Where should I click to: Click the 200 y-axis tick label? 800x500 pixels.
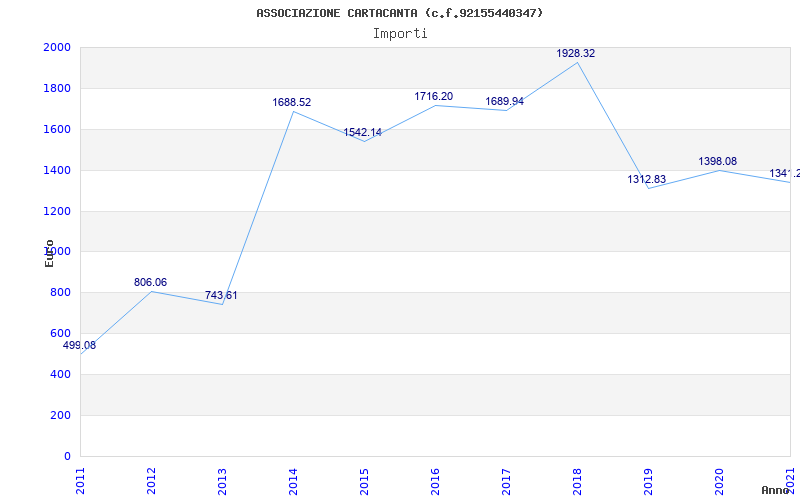pos(61,415)
